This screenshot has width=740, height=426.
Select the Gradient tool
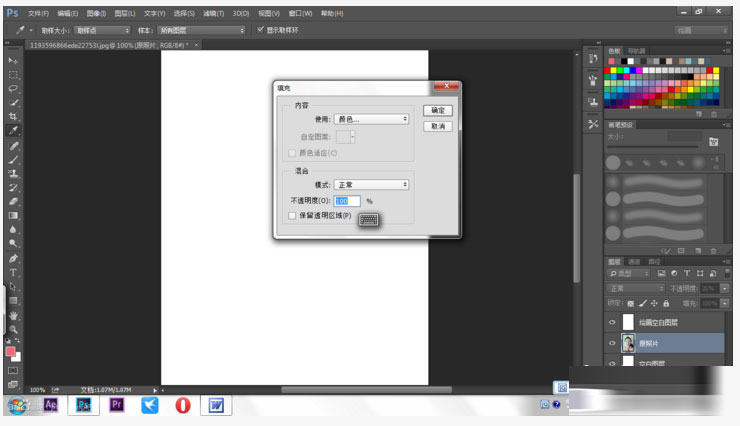click(x=13, y=216)
